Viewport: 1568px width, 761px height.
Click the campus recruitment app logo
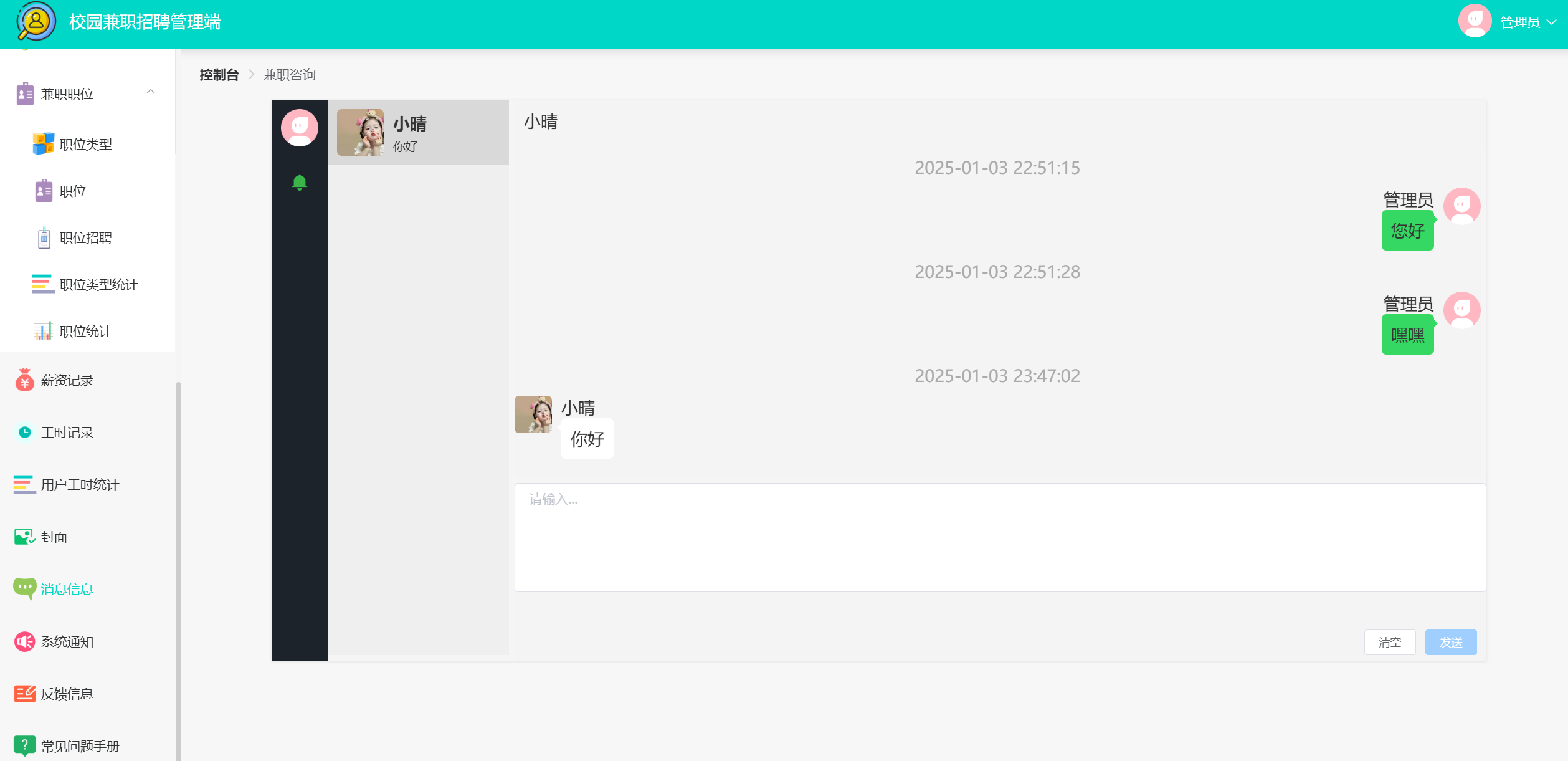coord(36,22)
